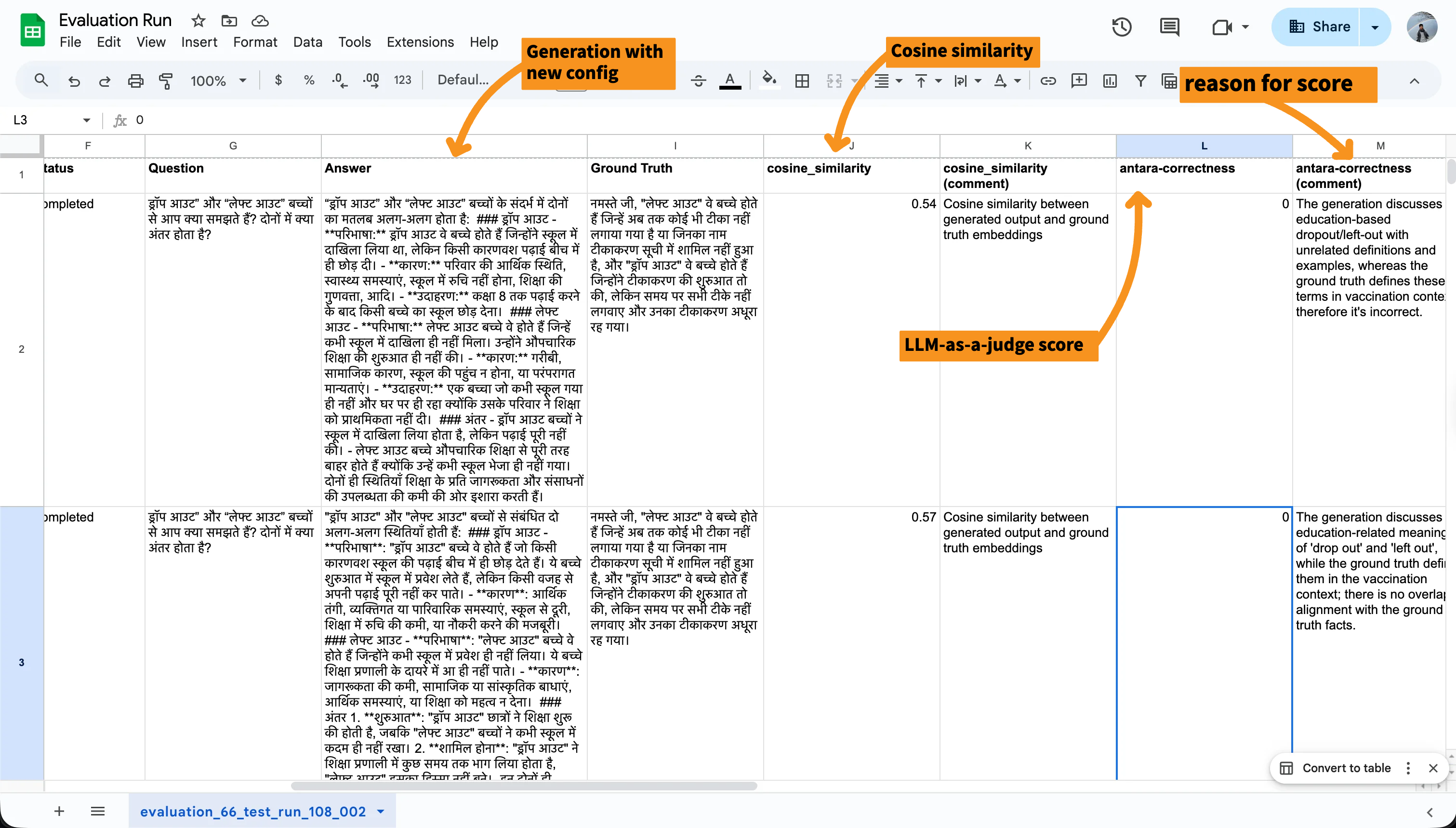Click the Undo arrow icon
Viewport: 1456px width, 828px height.
tap(74, 81)
